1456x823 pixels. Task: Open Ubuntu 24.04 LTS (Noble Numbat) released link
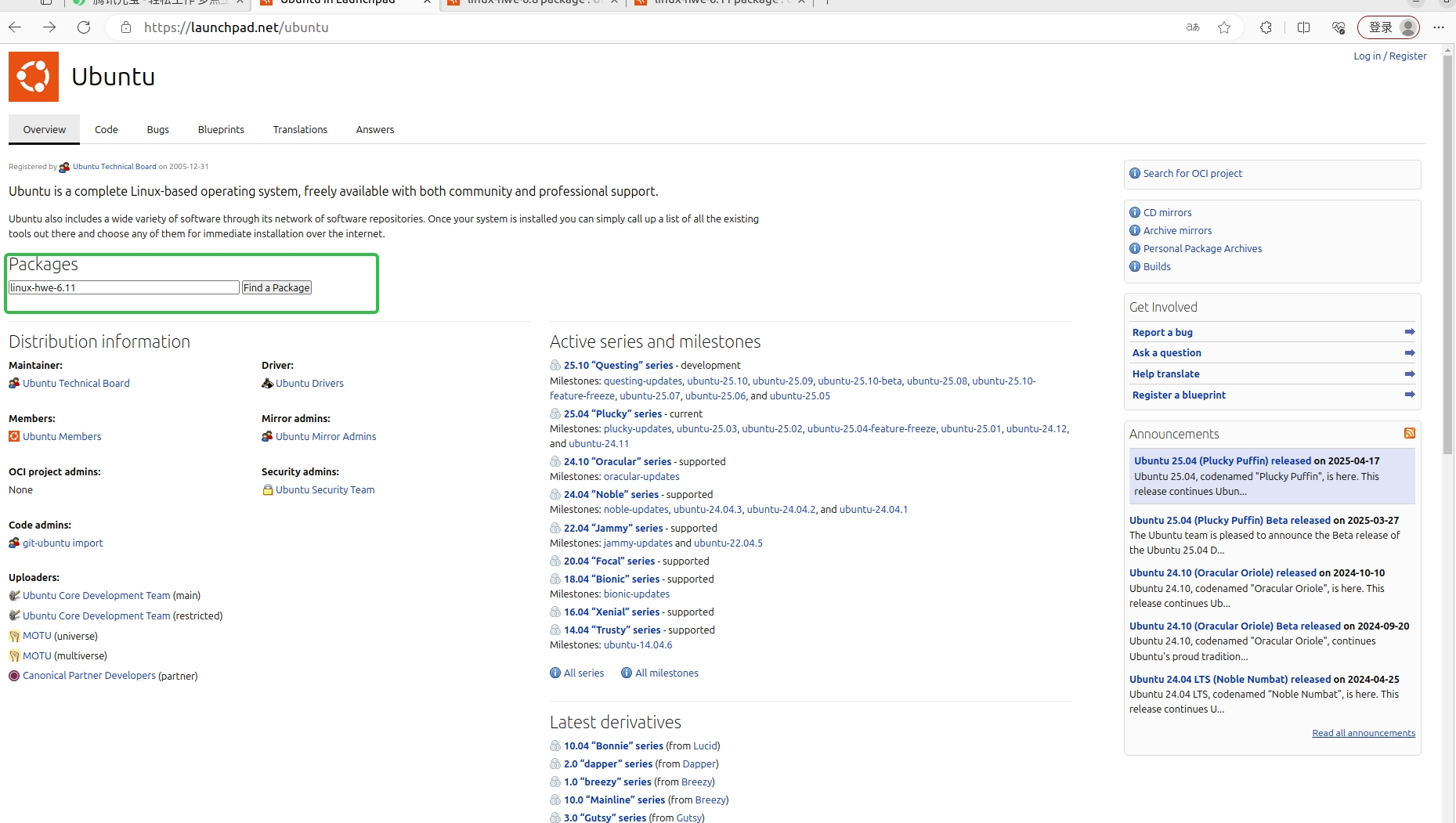pos(1230,679)
